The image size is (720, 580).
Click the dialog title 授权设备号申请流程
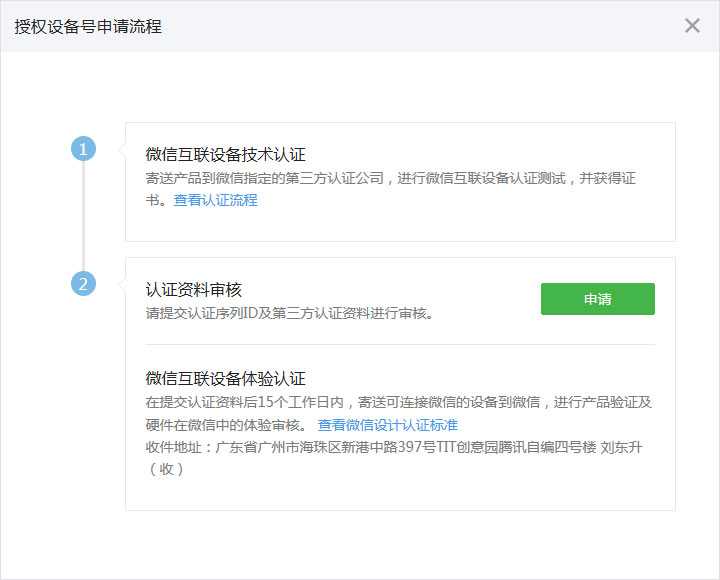(x=88, y=27)
